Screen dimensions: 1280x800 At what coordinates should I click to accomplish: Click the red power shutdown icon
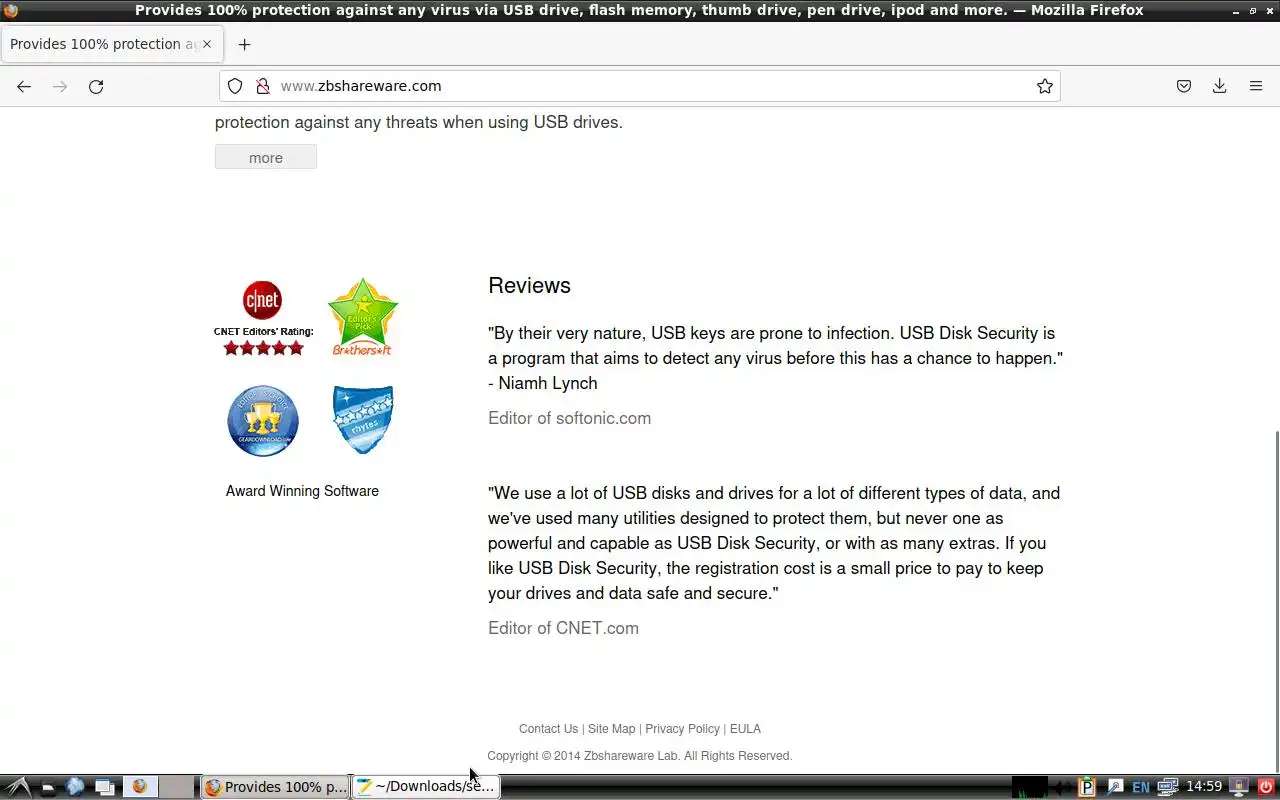pyautogui.click(x=1266, y=787)
